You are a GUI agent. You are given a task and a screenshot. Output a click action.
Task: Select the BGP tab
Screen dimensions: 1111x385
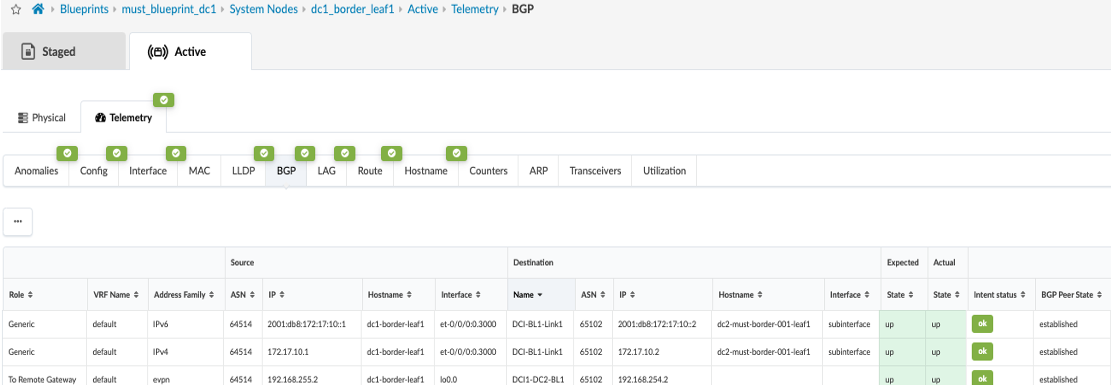click(286, 171)
